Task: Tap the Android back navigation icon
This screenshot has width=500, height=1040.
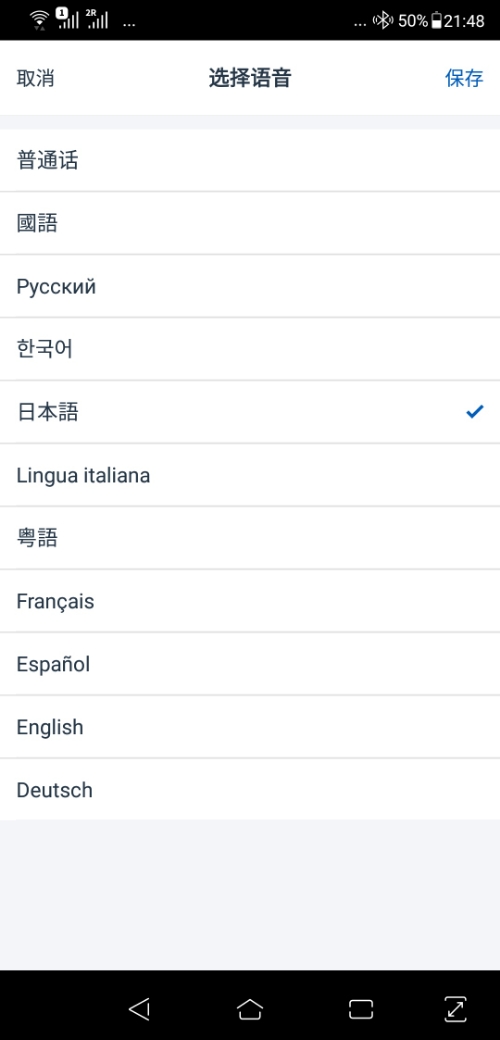Action: [x=139, y=1009]
